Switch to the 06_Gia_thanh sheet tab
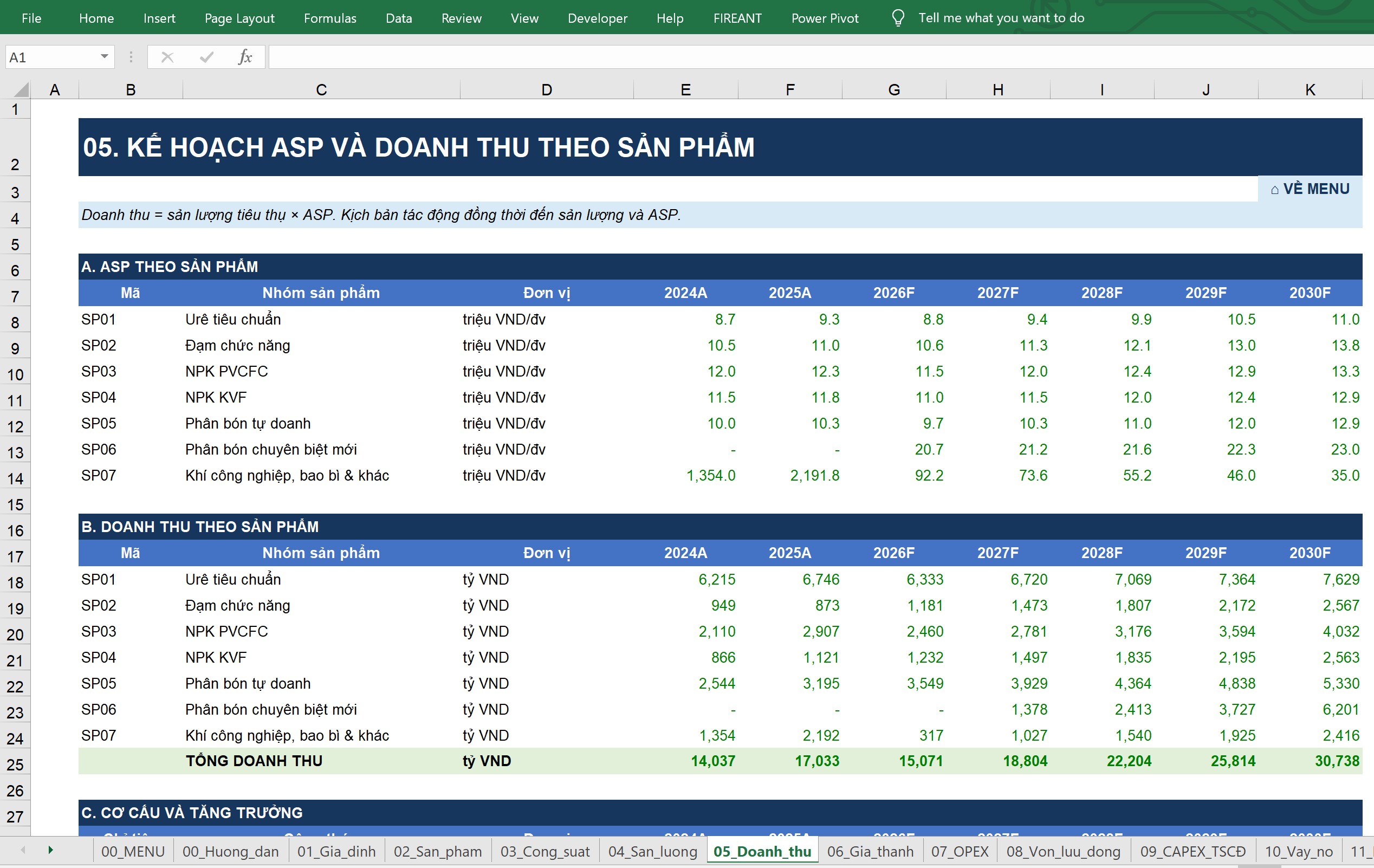The image size is (1374, 868). (x=870, y=851)
